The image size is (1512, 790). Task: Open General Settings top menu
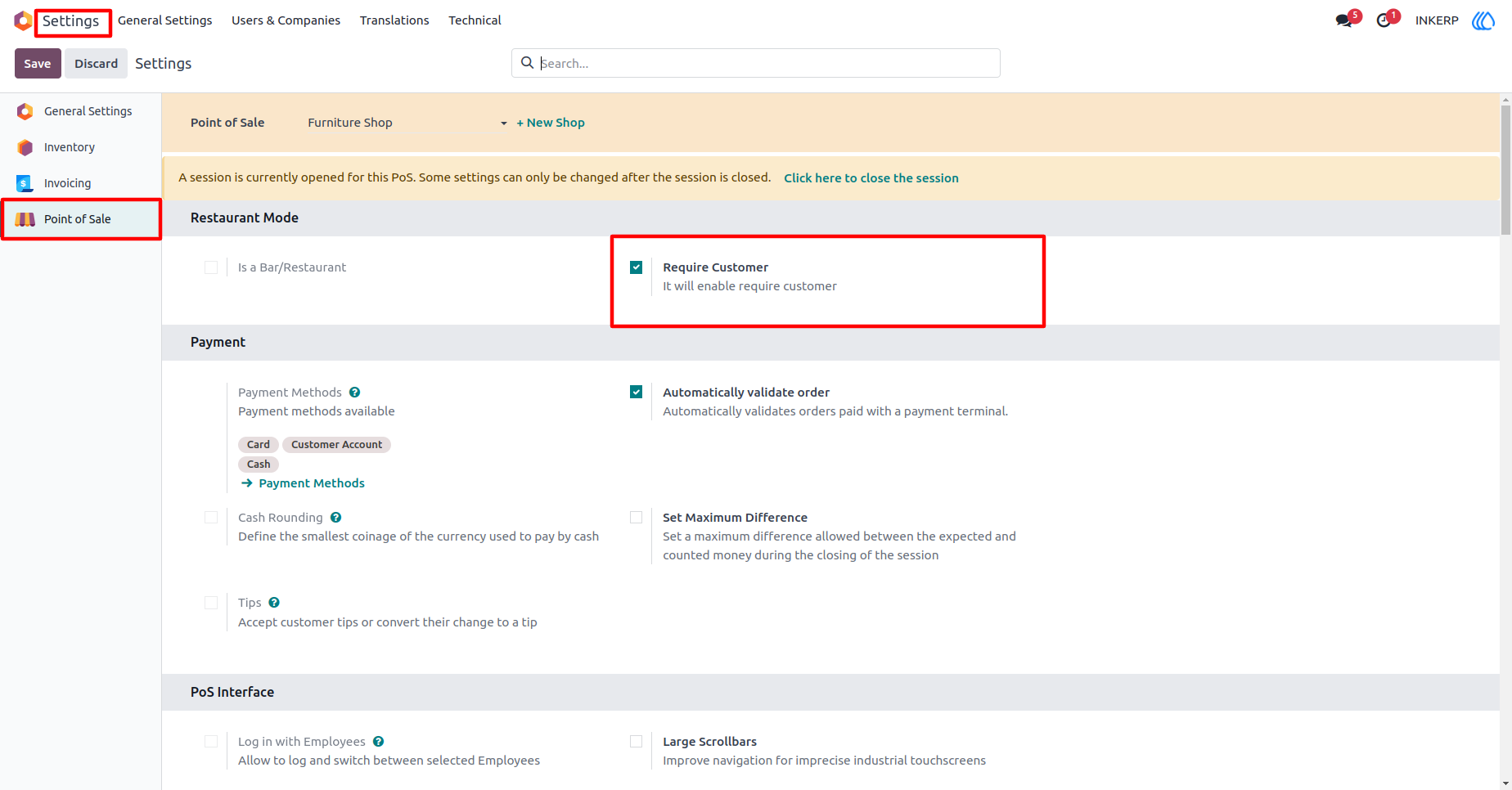(x=164, y=20)
